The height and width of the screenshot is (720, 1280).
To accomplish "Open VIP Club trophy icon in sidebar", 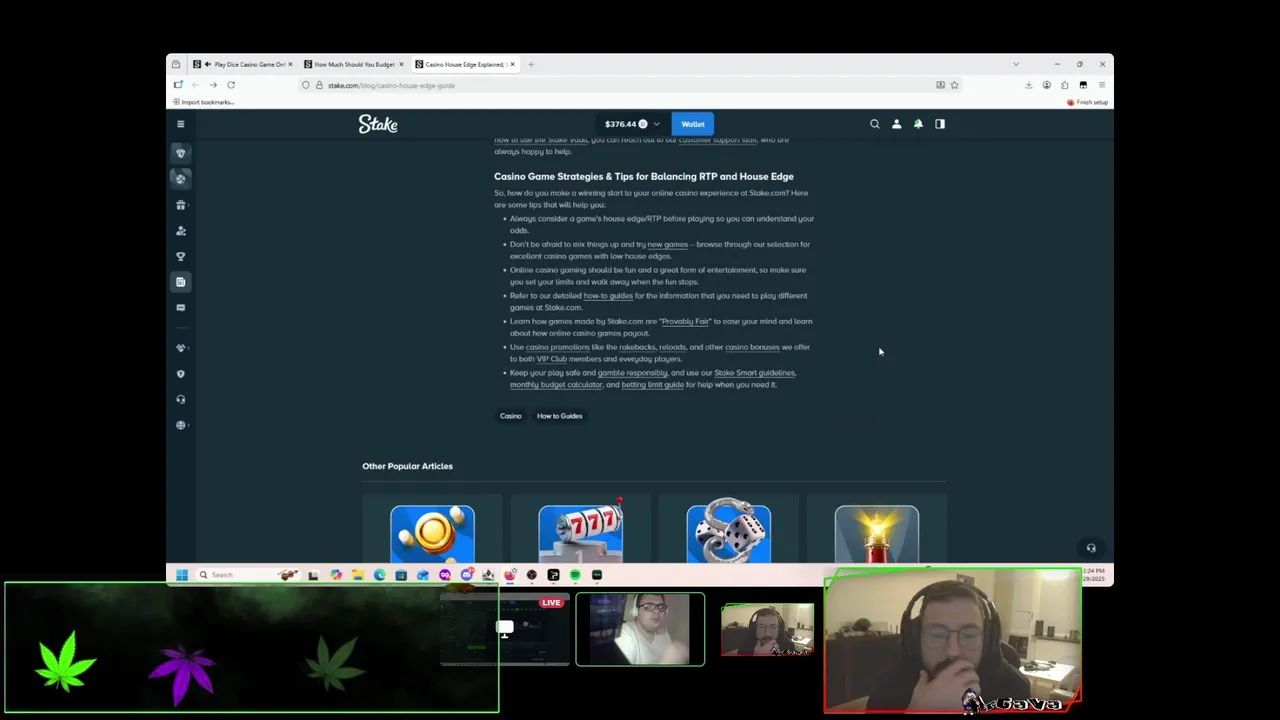I will point(181,256).
